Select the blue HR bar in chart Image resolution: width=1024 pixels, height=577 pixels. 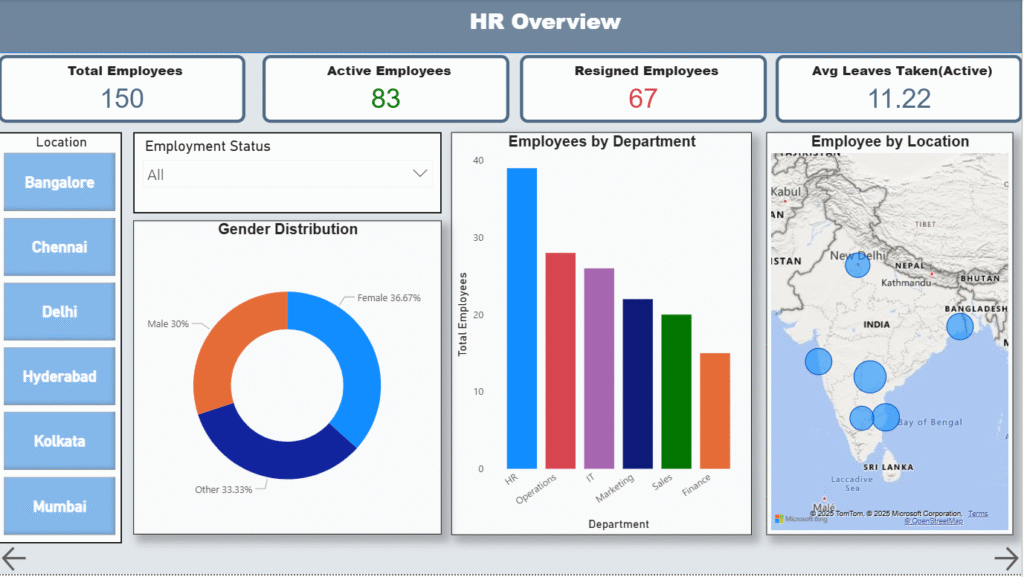coord(521,318)
